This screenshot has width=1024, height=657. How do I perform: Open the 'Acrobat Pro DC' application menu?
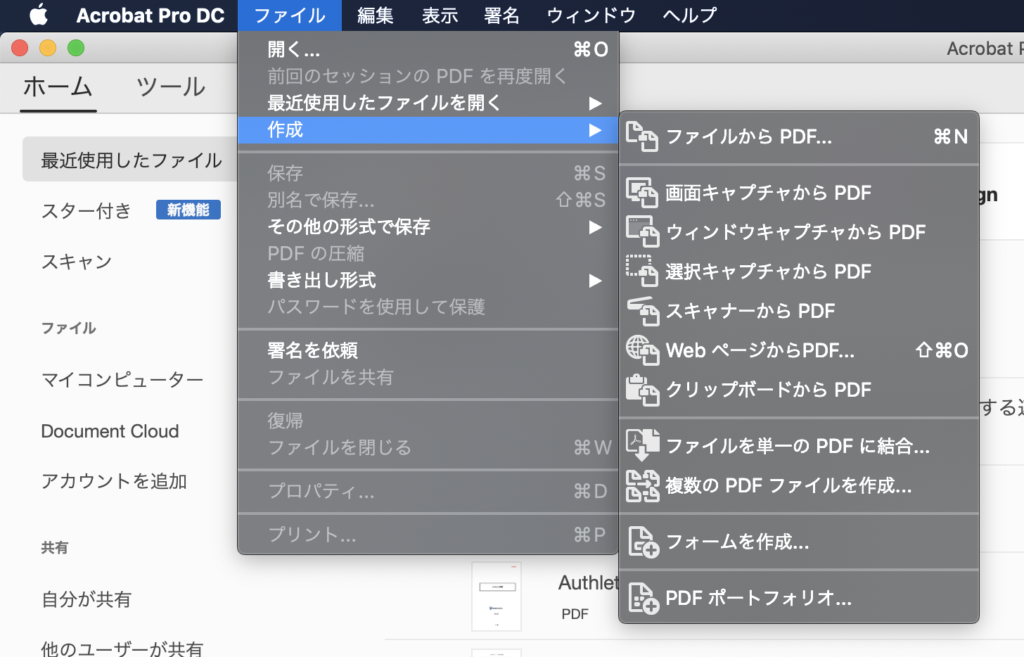150,15
